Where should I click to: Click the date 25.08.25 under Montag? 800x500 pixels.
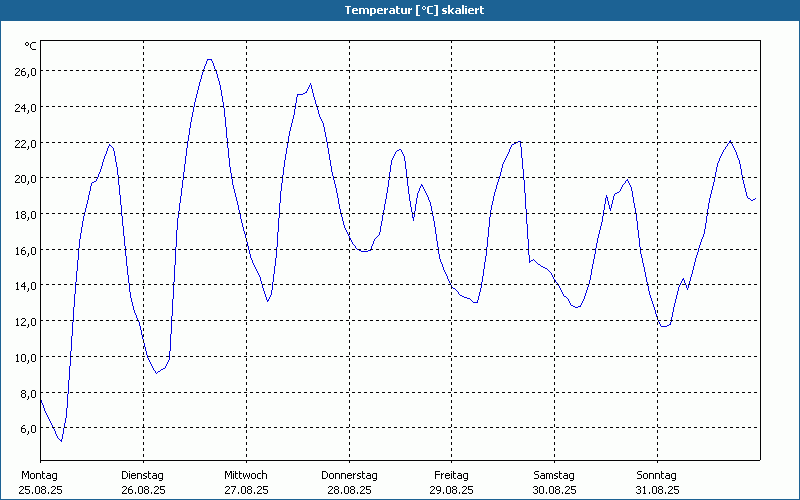pyautogui.click(x=40, y=490)
